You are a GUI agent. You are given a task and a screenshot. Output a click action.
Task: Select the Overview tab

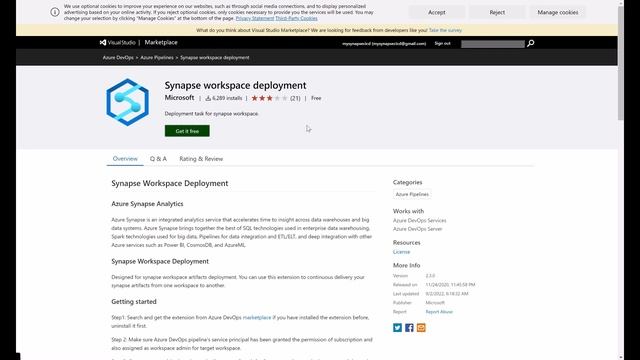(125, 159)
